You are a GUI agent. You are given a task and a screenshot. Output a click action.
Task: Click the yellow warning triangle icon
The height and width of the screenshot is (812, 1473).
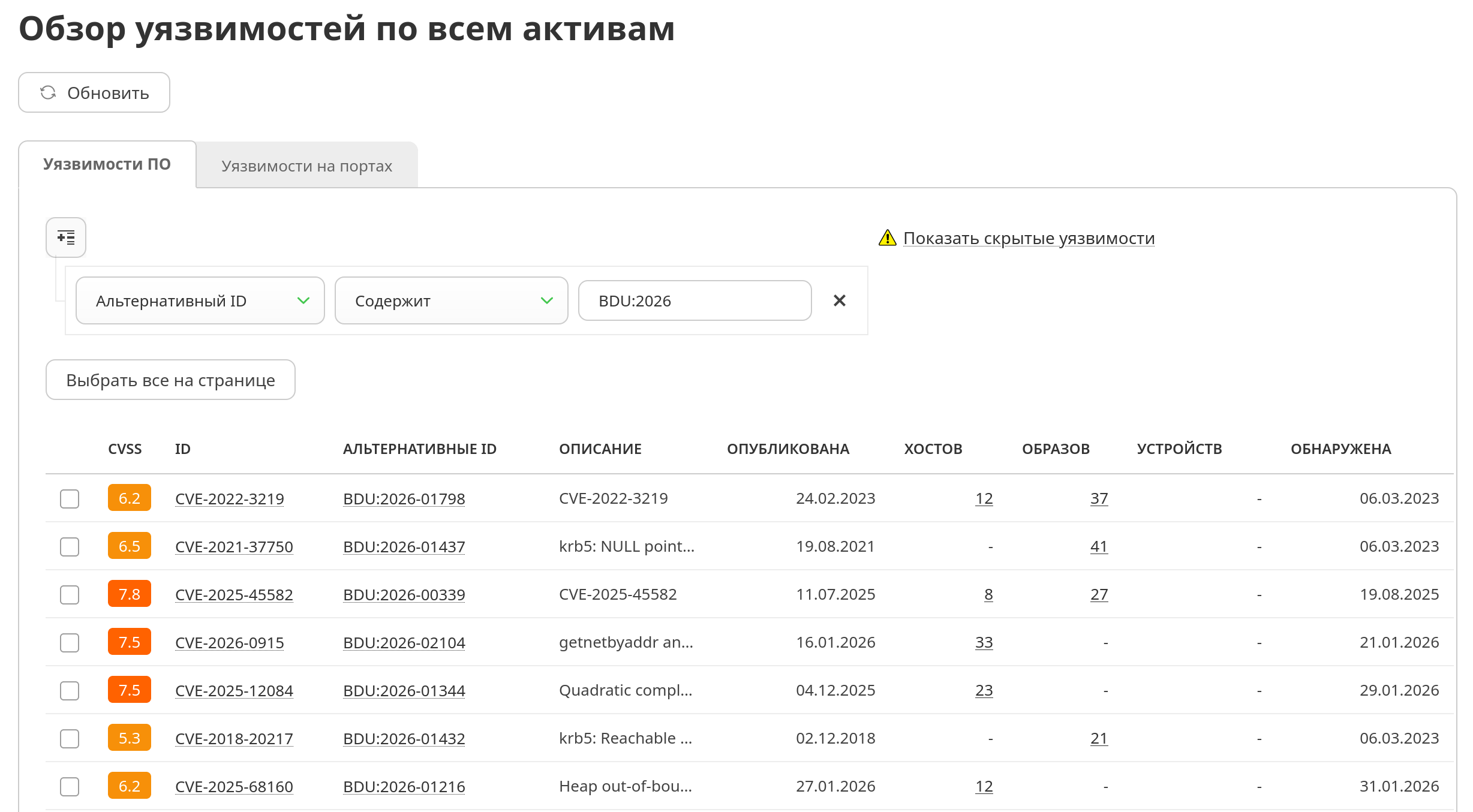[x=887, y=238]
